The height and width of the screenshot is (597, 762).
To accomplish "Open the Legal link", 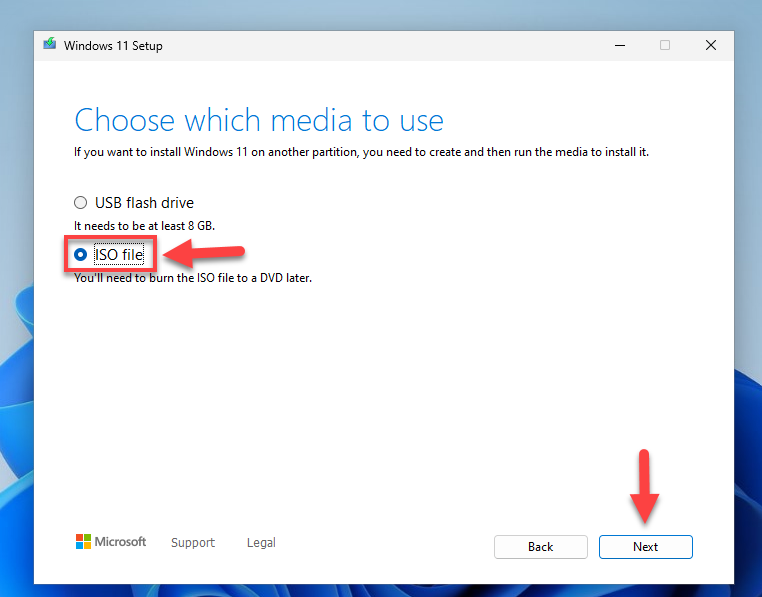I will click(261, 543).
